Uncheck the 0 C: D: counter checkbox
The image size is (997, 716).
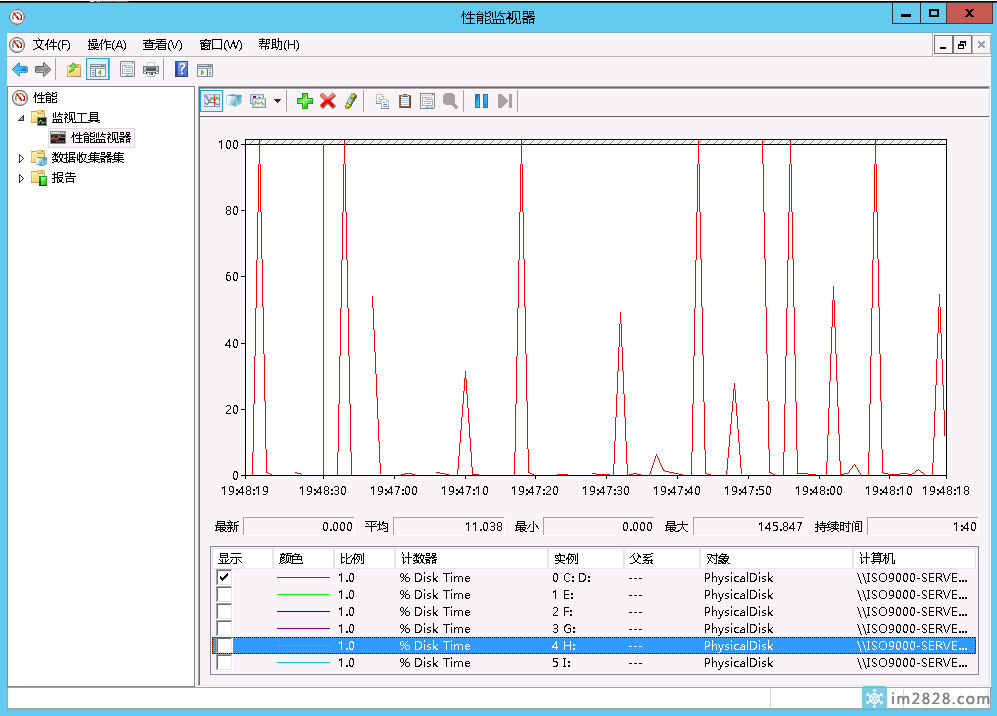click(x=224, y=578)
